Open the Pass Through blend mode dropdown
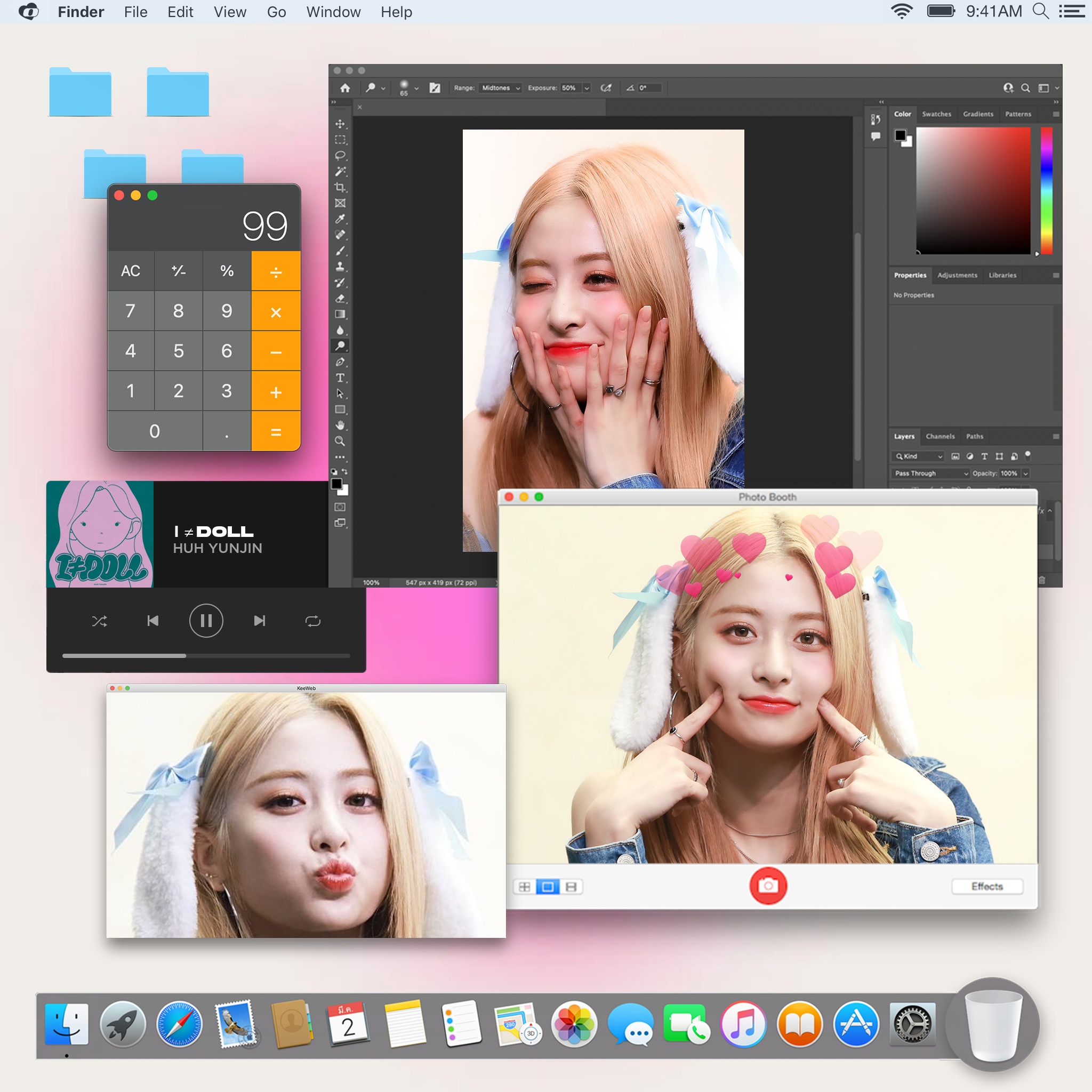 click(x=930, y=473)
